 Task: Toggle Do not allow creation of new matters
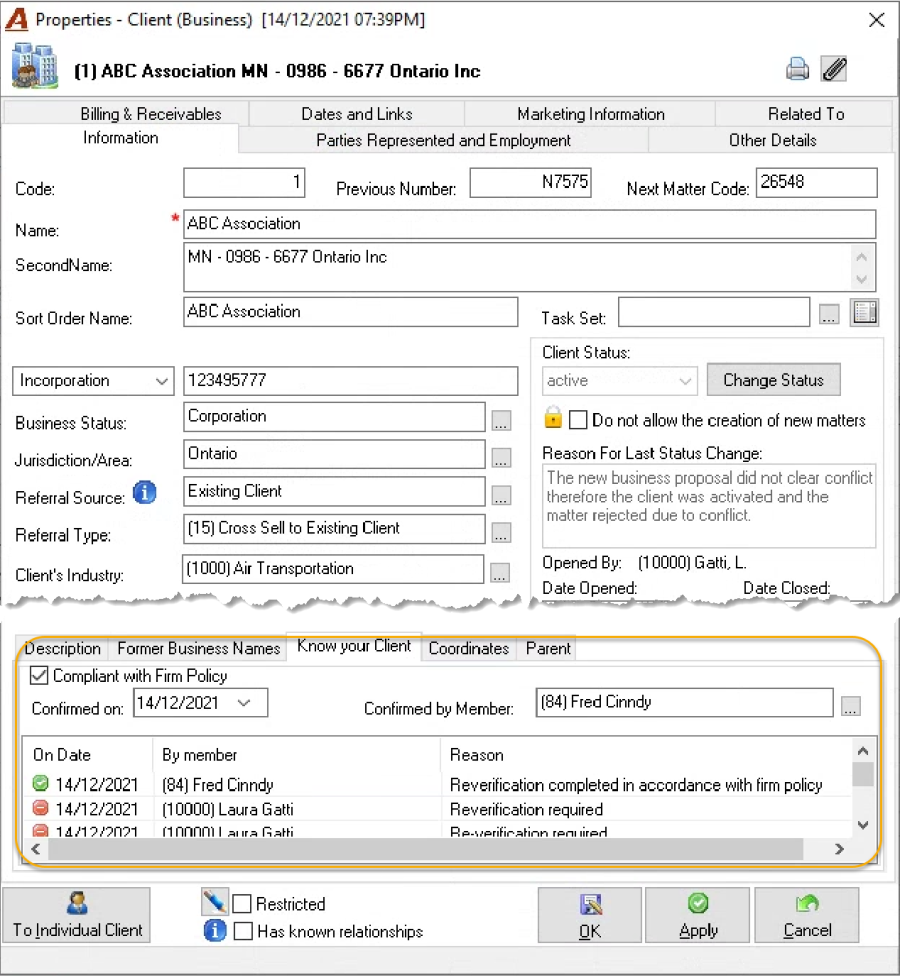coord(578,420)
